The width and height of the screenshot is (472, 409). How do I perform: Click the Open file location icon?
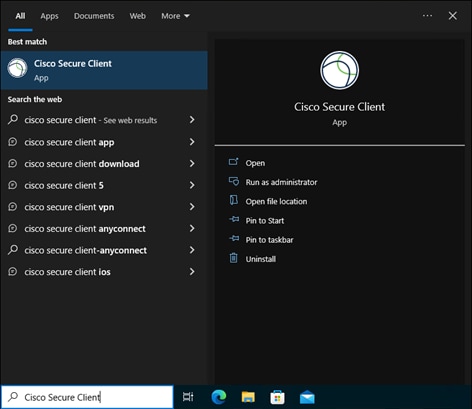coord(234,200)
